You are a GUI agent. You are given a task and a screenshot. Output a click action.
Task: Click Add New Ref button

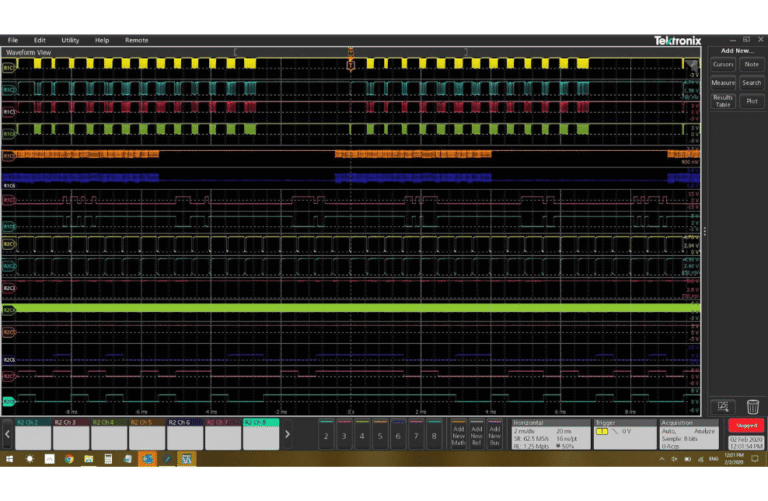point(477,434)
